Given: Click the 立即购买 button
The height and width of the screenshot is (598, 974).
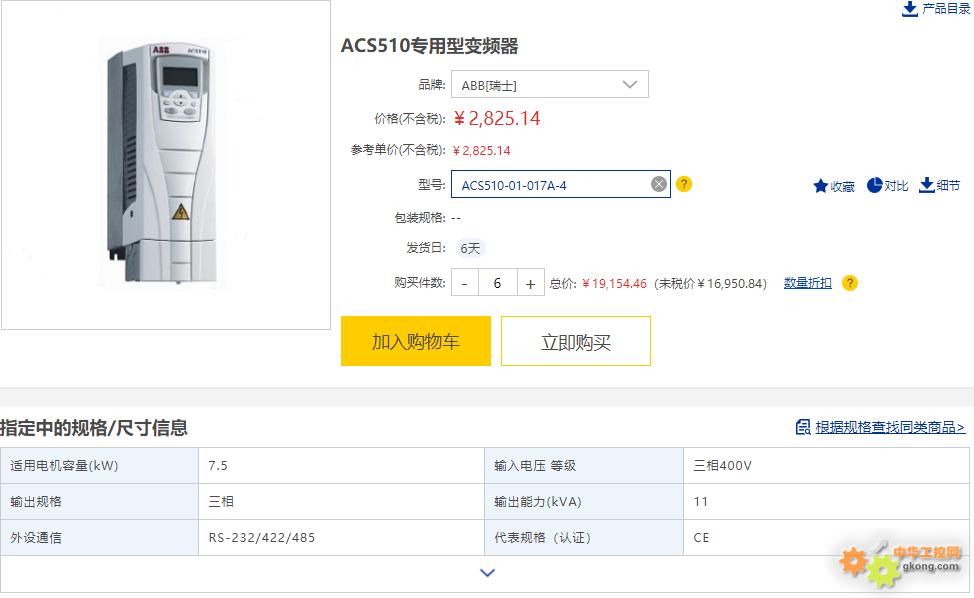Looking at the screenshot, I should [576, 341].
